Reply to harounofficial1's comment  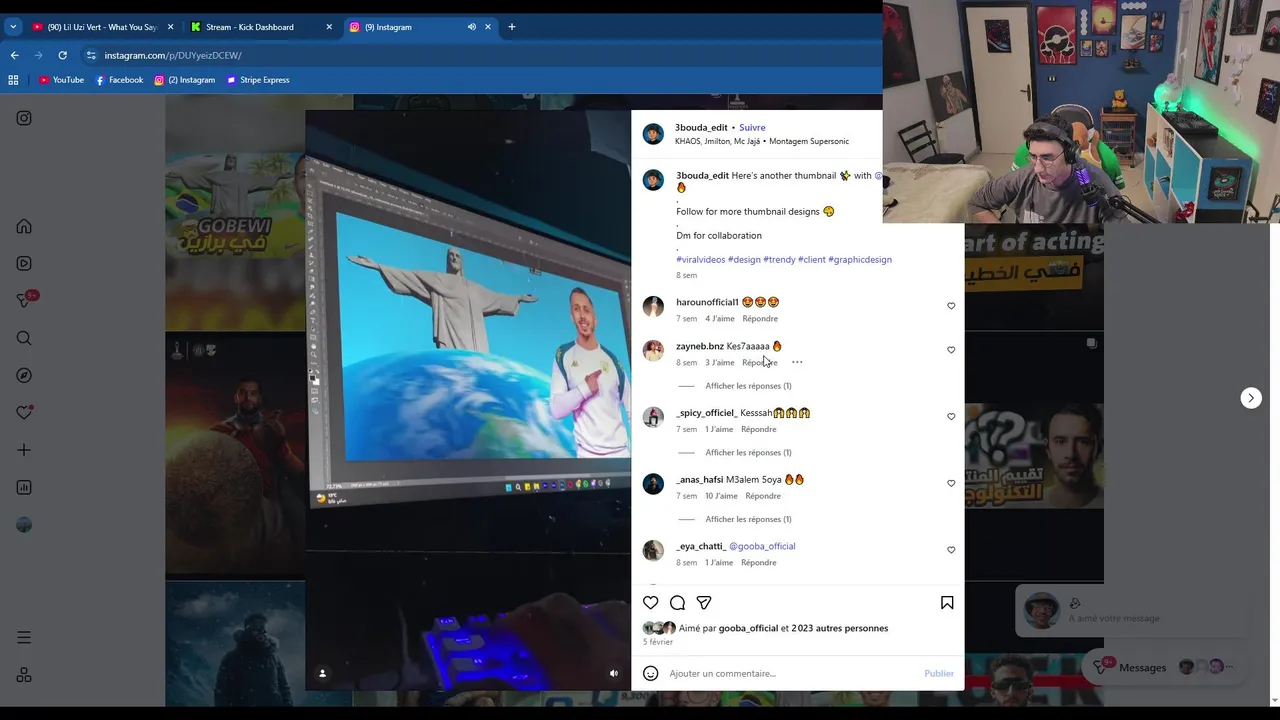click(x=760, y=319)
